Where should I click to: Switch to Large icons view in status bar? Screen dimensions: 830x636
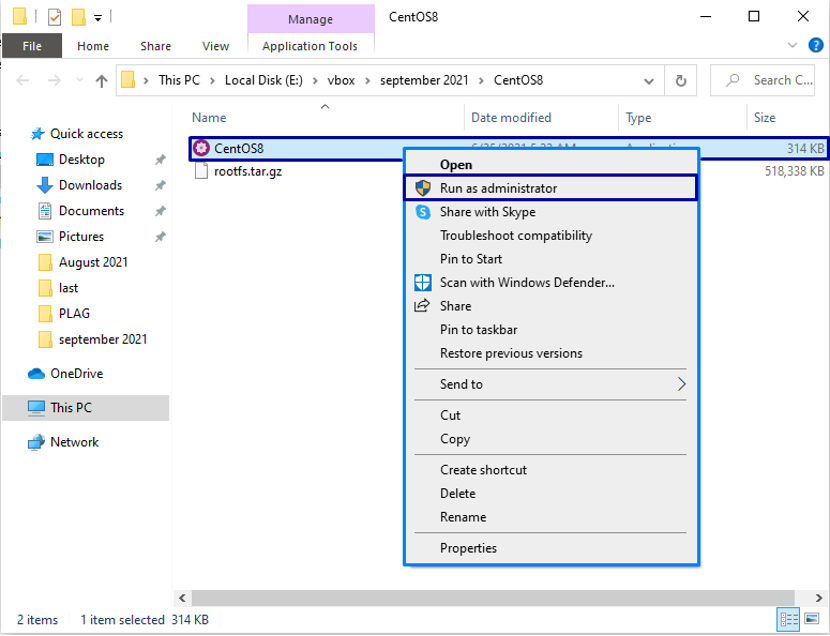811,619
